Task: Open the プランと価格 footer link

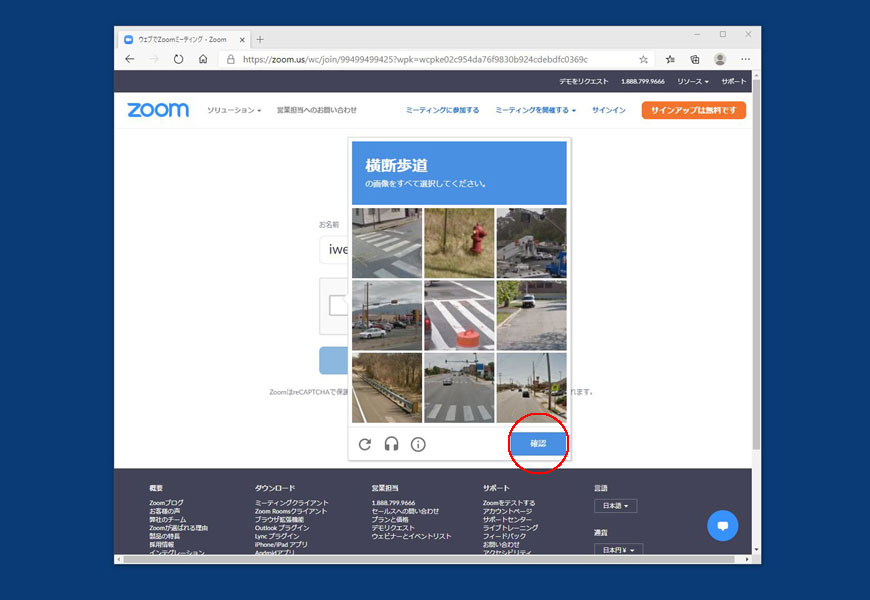Action: [390, 519]
